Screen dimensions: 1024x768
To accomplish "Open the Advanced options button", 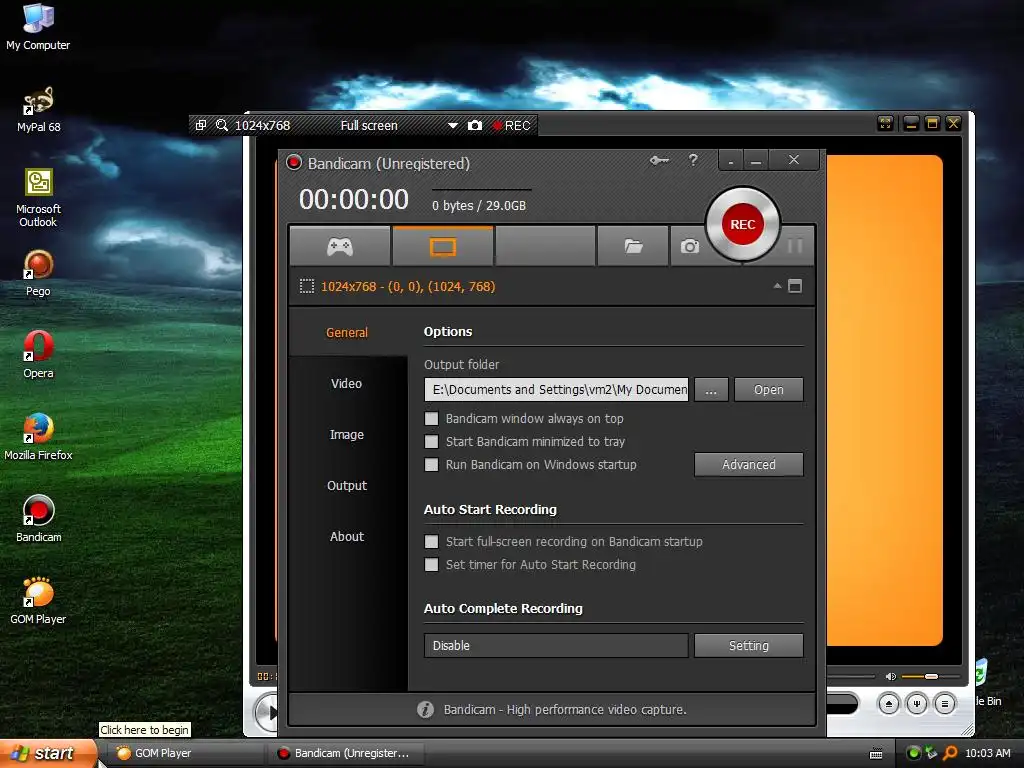I will point(748,464).
